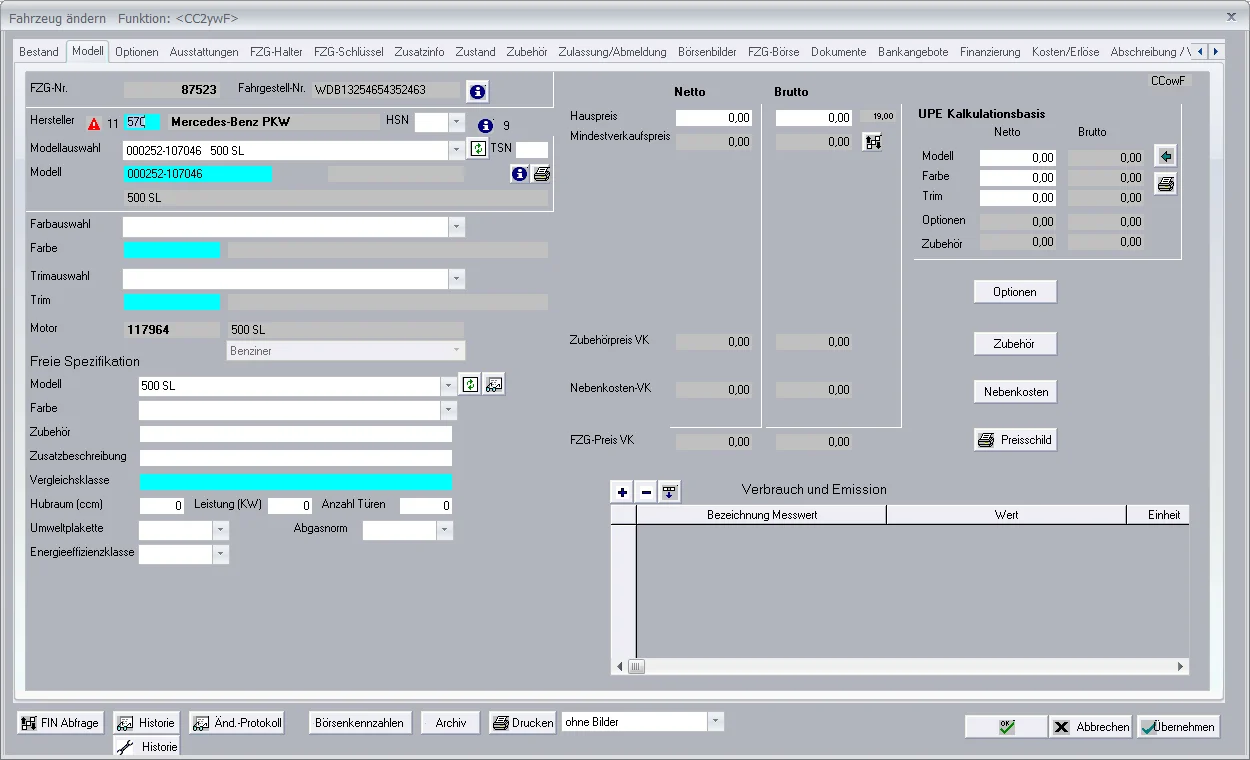Screen dimensions: 1250x760
Task: Expand the Farbauswahl dropdown
Action: click(457, 227)
